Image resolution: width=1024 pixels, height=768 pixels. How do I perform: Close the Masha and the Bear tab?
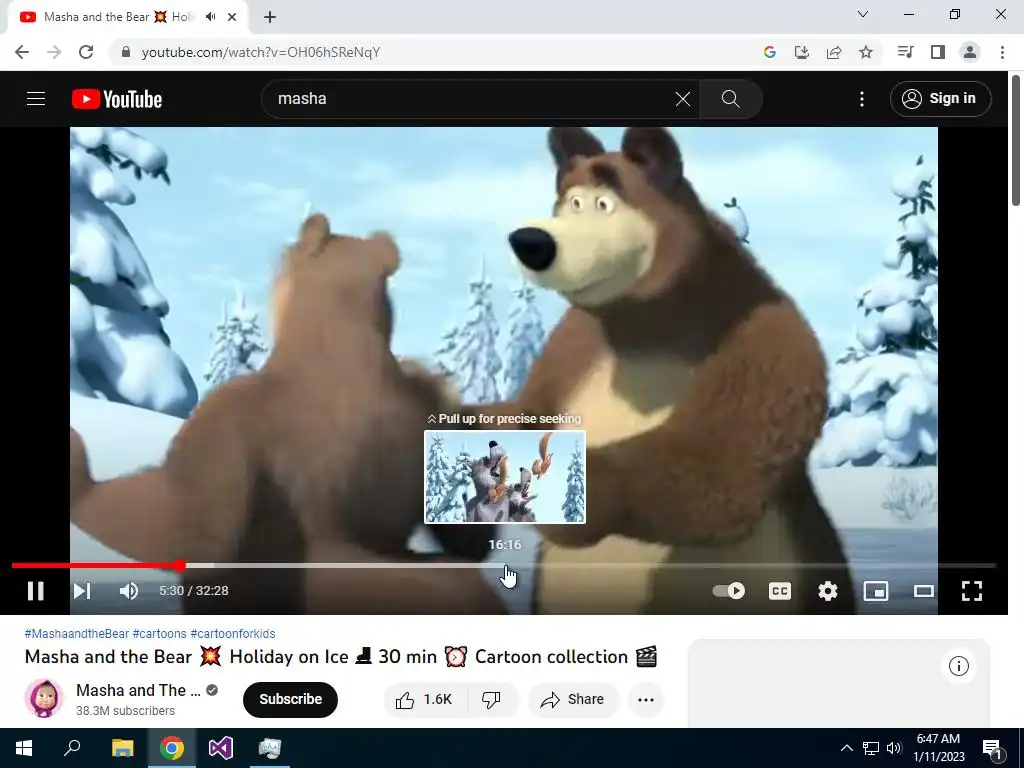tap(232, 17)
